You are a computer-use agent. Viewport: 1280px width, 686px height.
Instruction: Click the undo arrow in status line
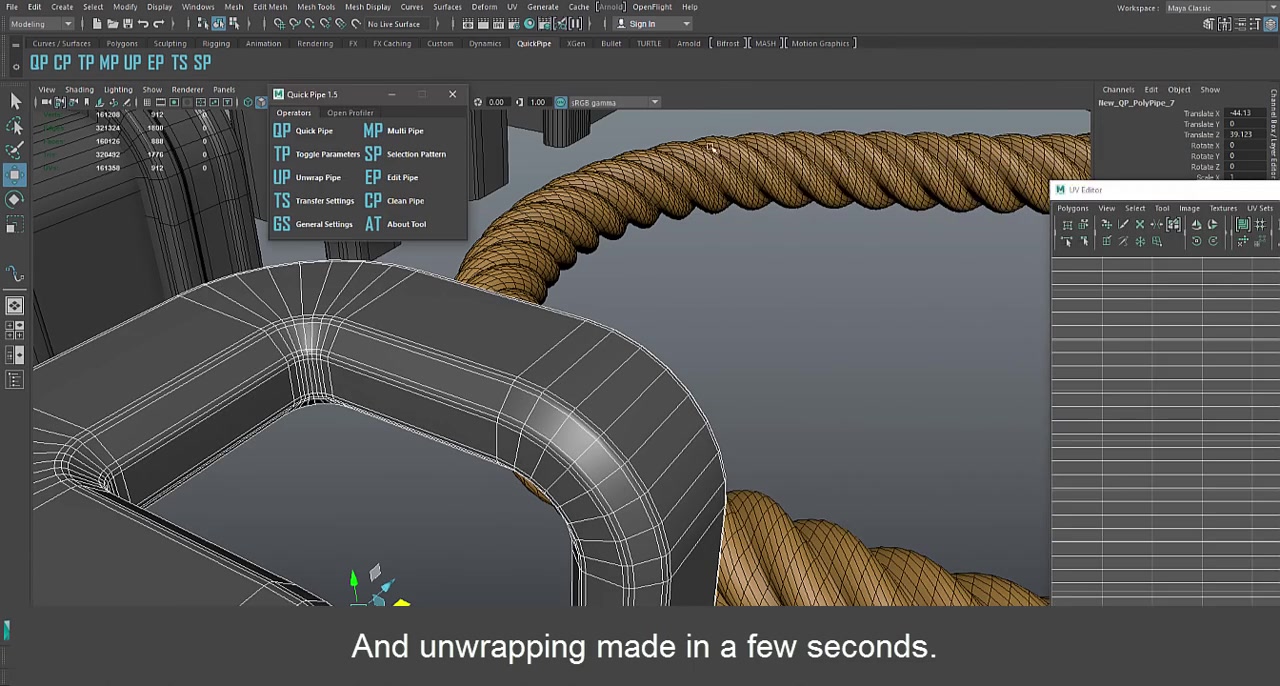(x=143, y=24)
